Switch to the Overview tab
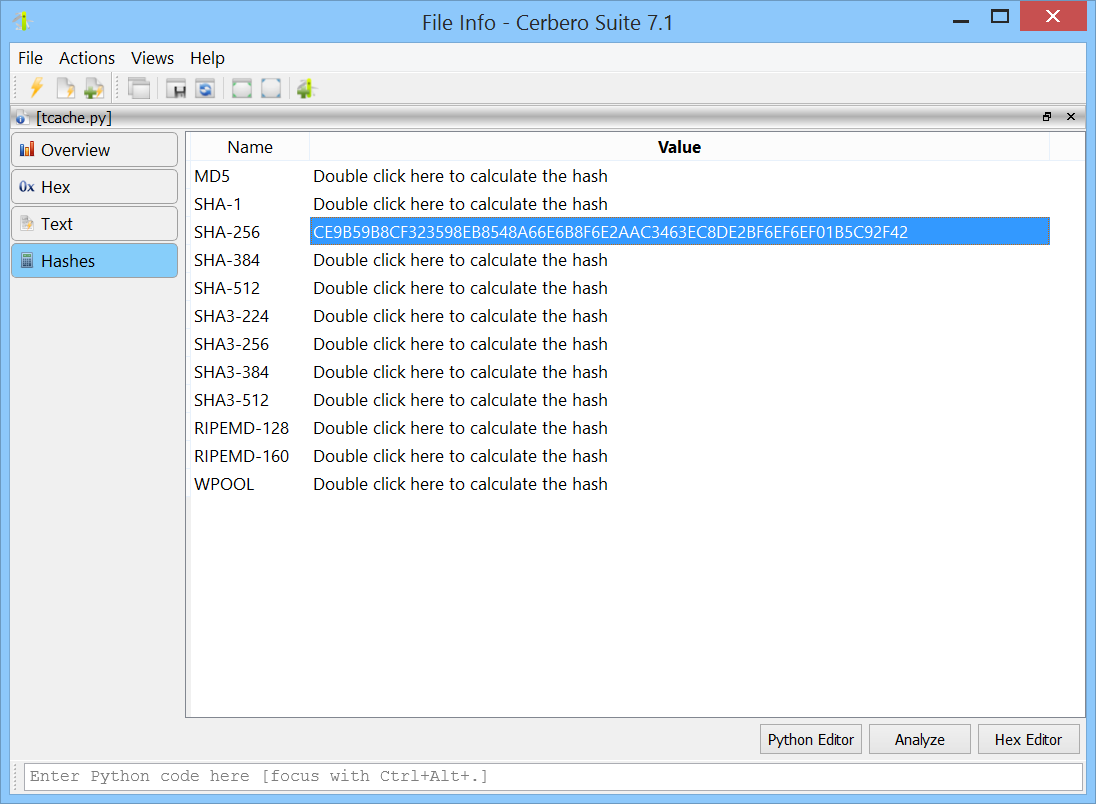The height and width of the screenshot is (804, 1096). pos(94,150)
